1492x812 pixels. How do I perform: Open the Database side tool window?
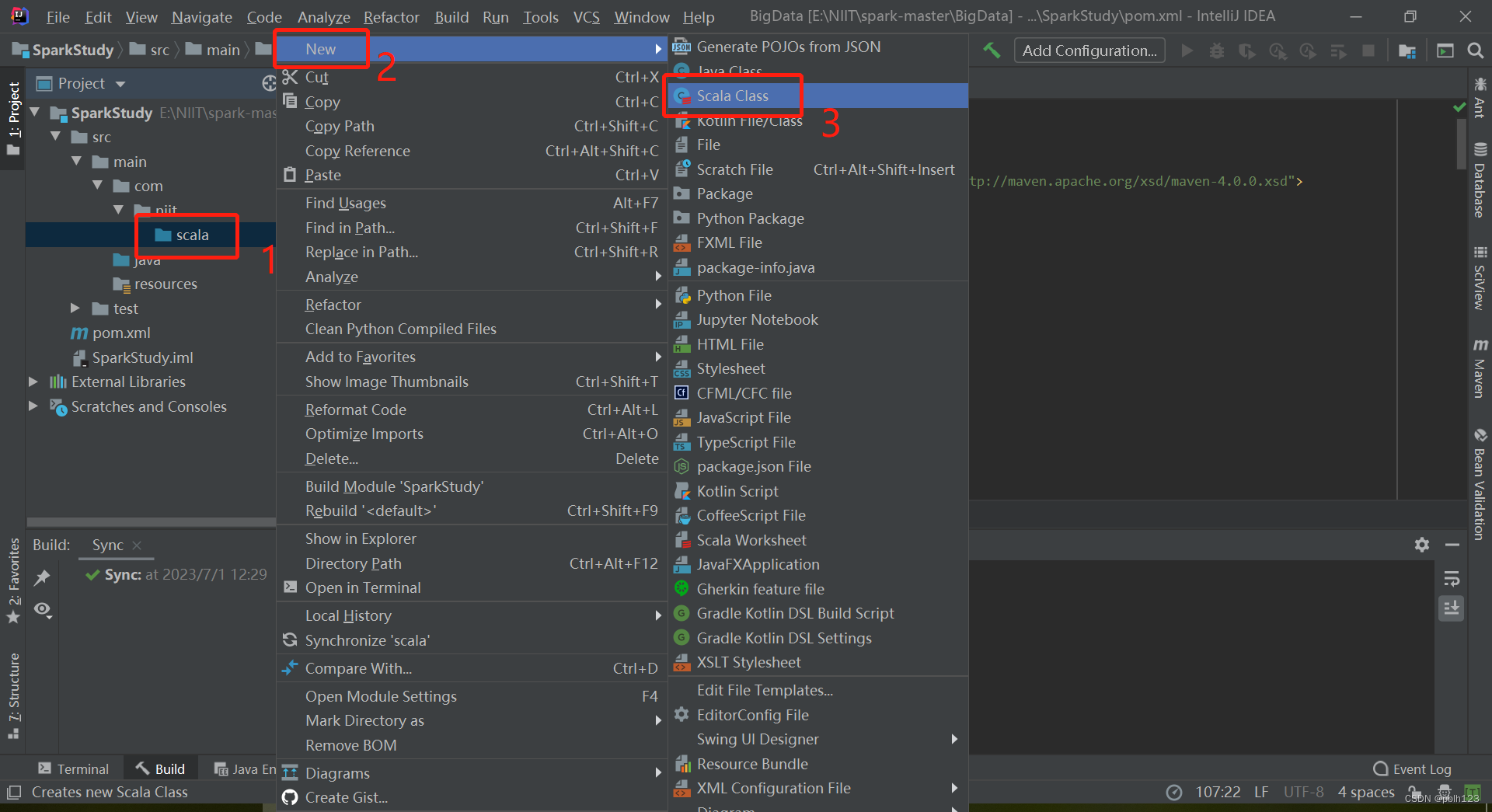click(x=1480, y=180)
